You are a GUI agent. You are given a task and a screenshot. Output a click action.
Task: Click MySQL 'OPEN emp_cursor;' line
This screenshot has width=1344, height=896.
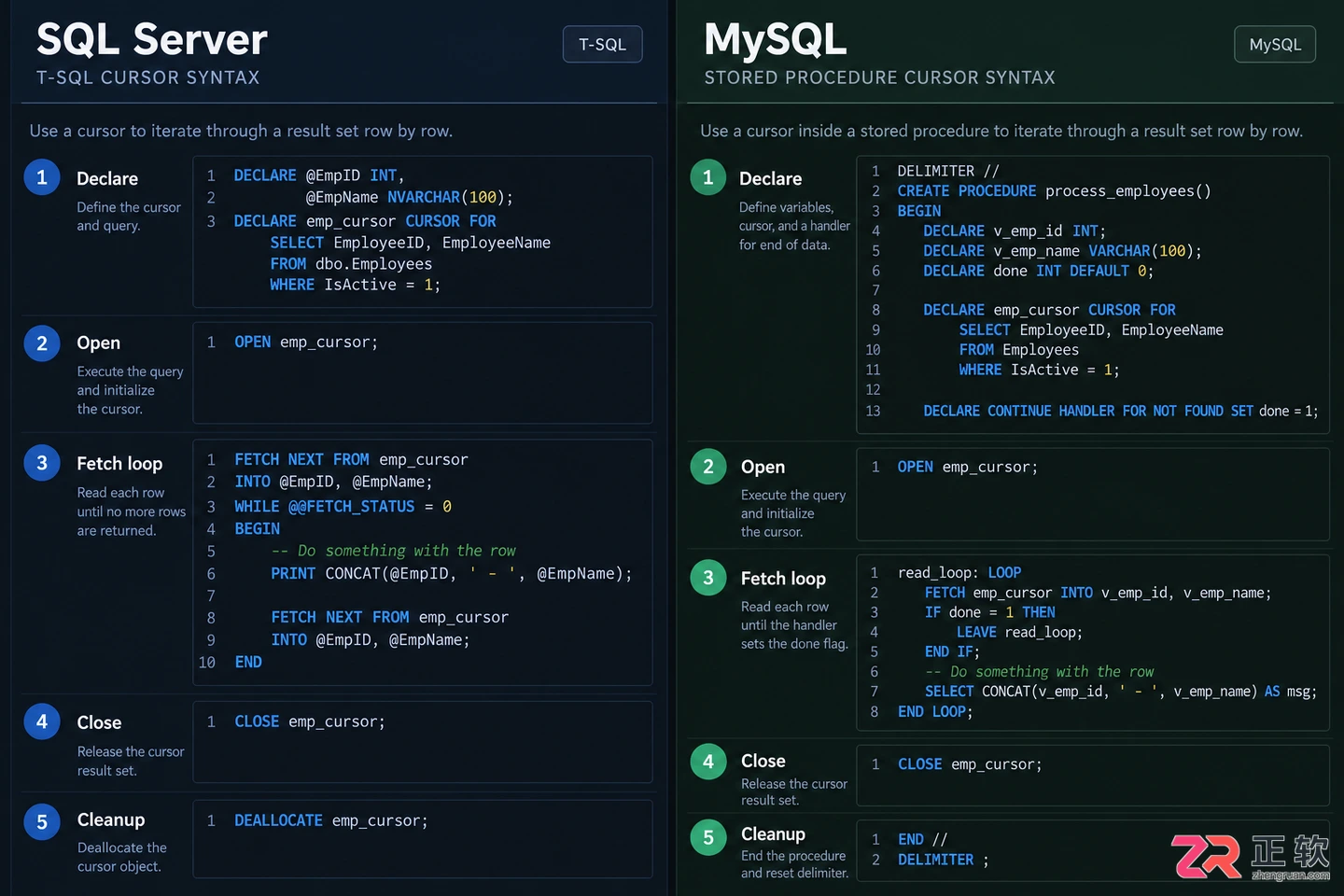pyautogui.click(x=967, y=467)
